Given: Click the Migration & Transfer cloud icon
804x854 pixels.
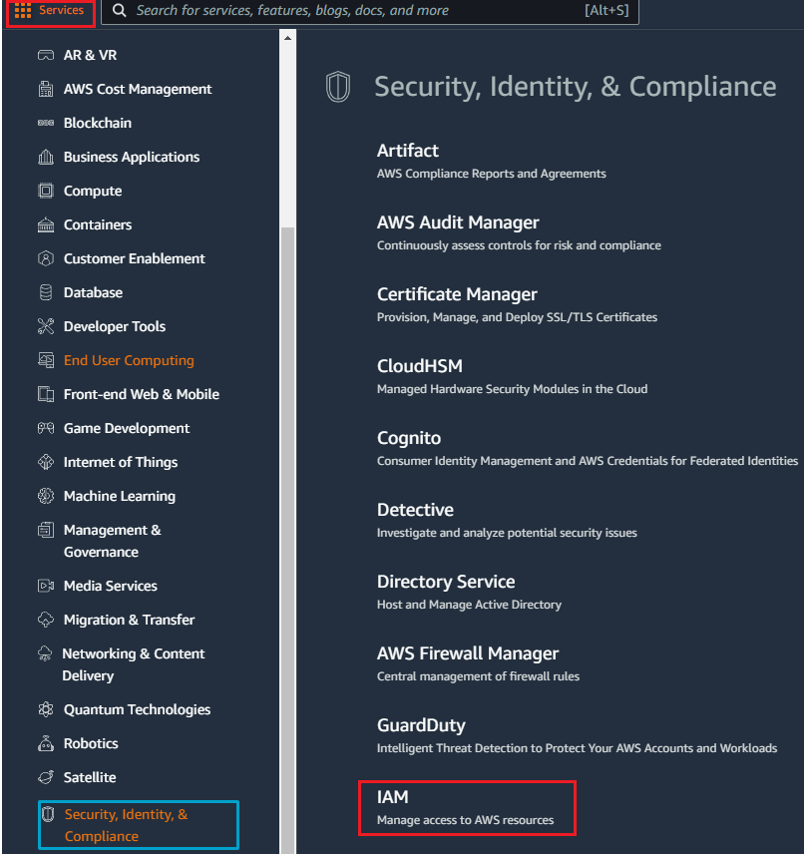Looking at the screenshot, I should click(x=46, y=620).
